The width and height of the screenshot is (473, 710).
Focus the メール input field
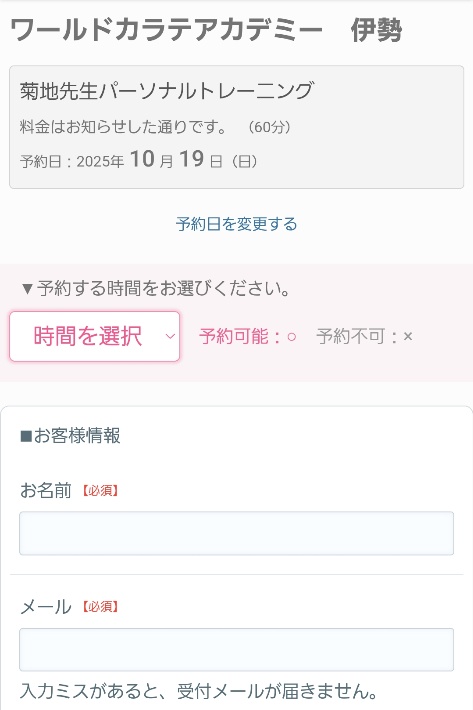click(236, 650)
